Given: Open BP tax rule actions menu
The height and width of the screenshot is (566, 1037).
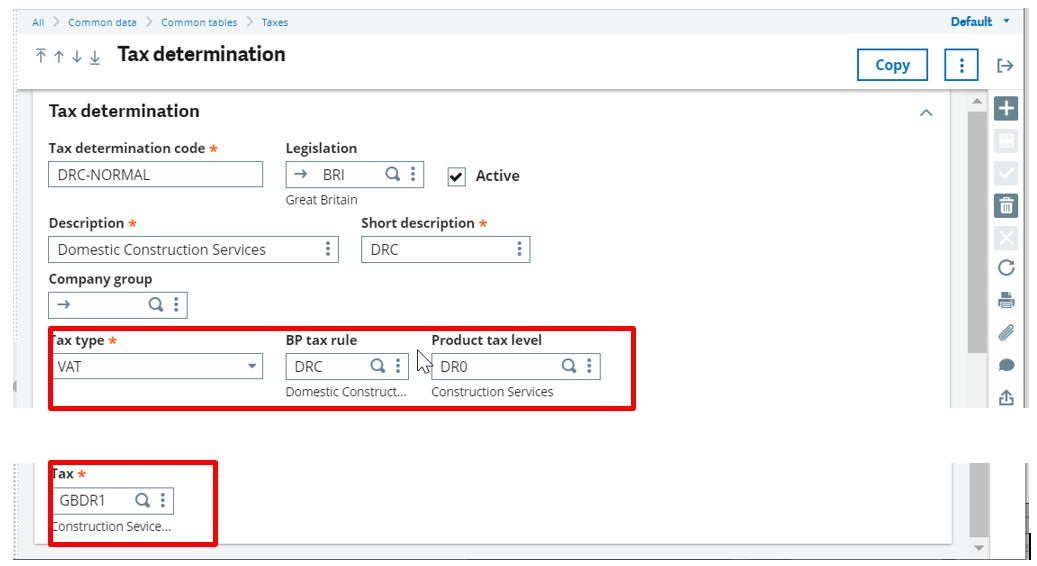Looking at the screenshot, I should pos(397,366).
